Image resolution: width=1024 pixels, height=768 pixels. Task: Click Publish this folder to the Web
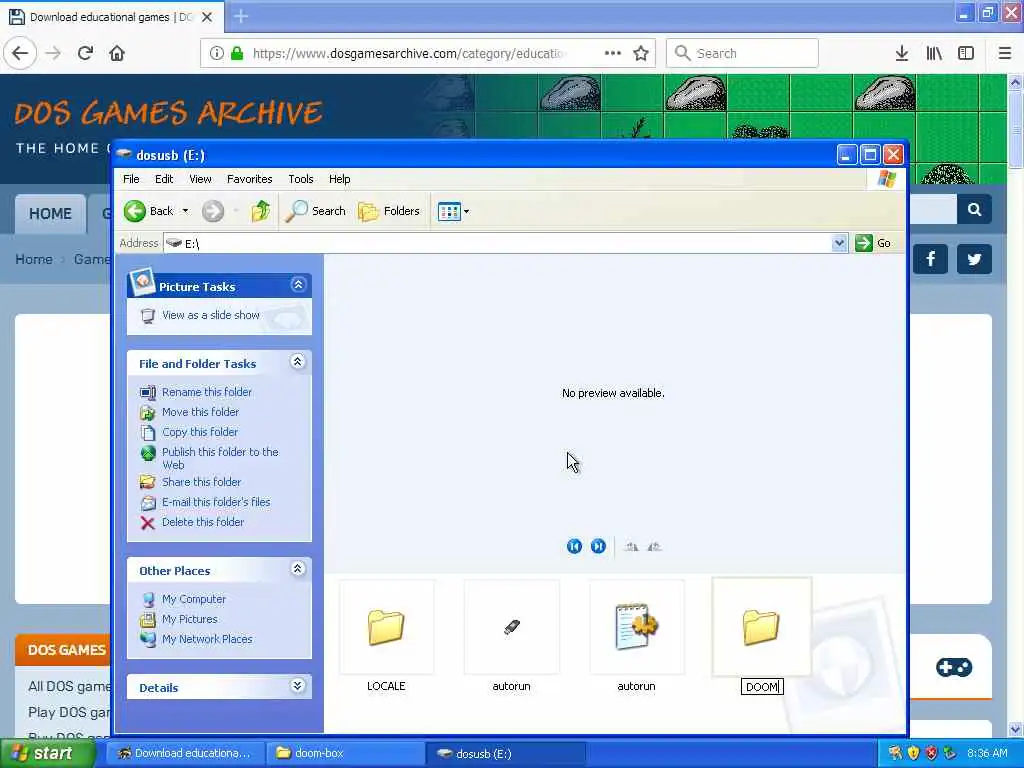219,458
